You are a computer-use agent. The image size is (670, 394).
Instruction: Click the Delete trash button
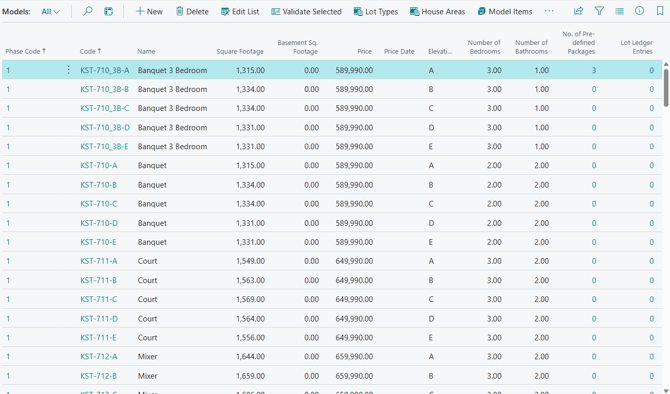(x=192, y=12)
